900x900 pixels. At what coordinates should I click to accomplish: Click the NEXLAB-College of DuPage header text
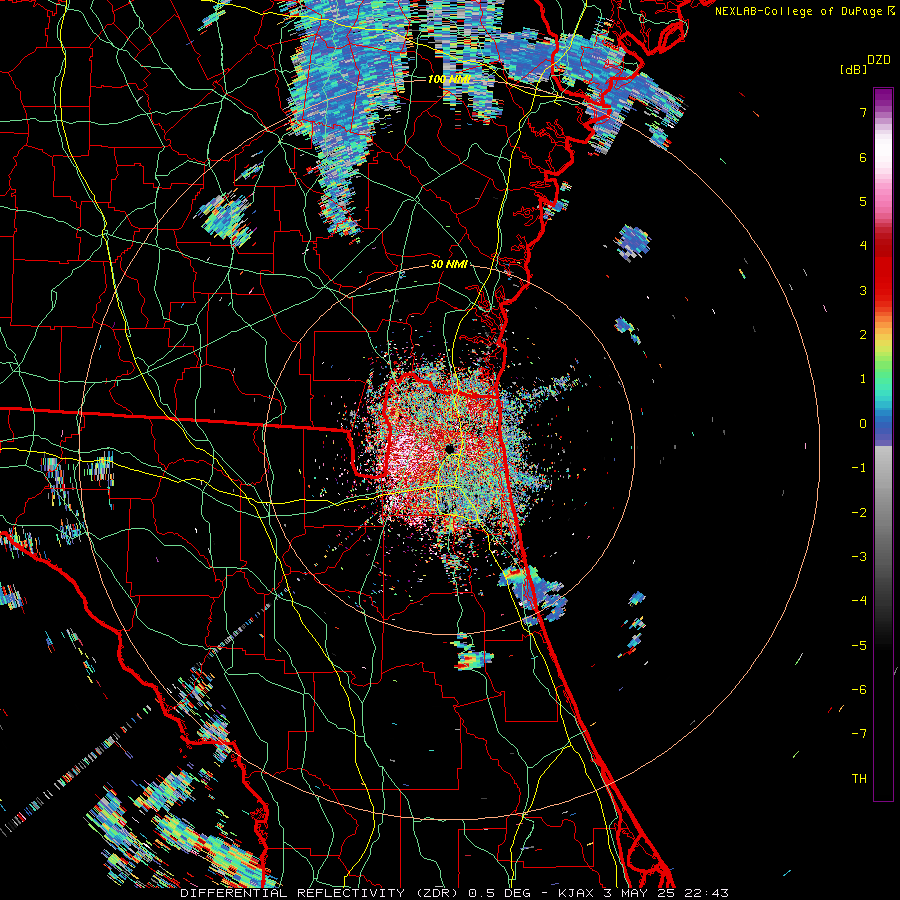800,11
